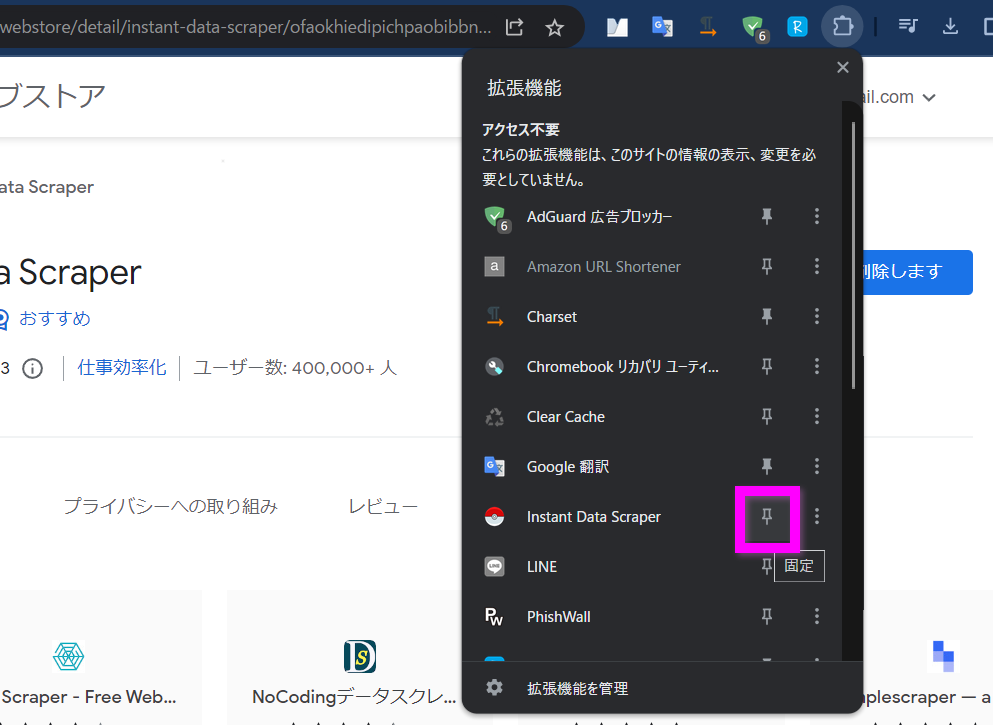Viewport: 993px width, 725px height.
Task: Open more options for Chromebook リカバリ
Action: 817,367
